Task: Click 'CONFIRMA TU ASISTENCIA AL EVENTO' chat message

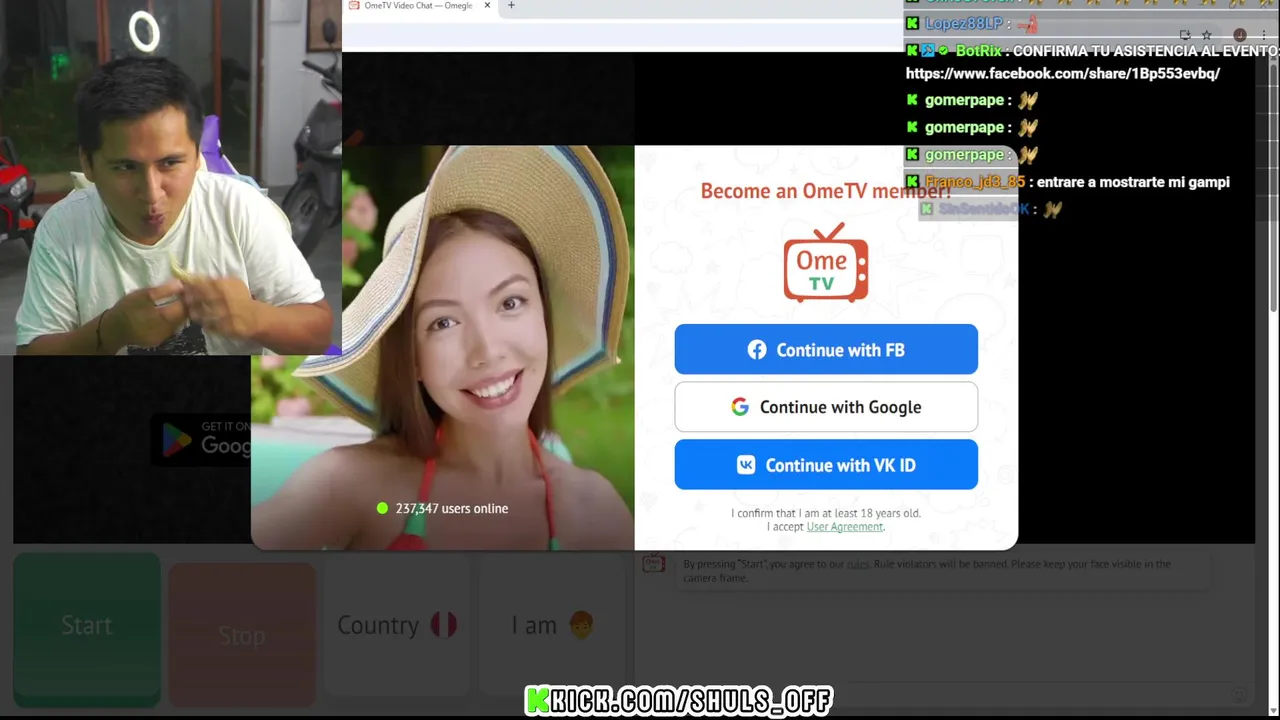Action: (x=1146, y=51)
